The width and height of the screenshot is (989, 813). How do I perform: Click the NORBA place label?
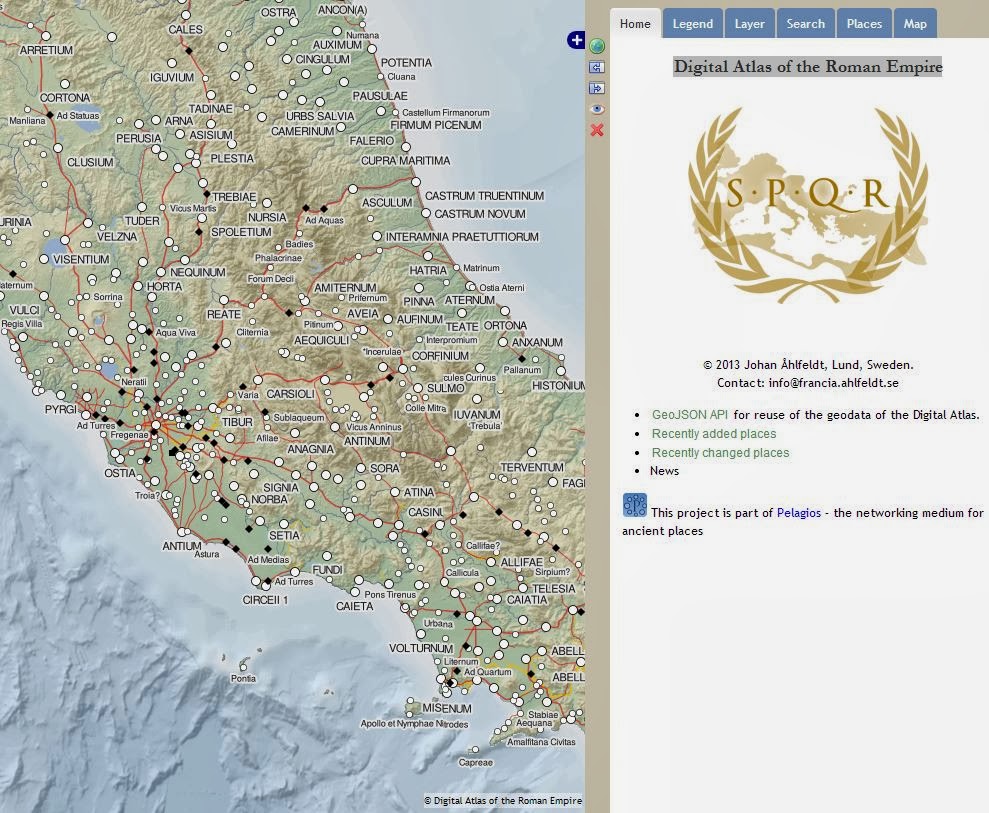tap(269, 500)
